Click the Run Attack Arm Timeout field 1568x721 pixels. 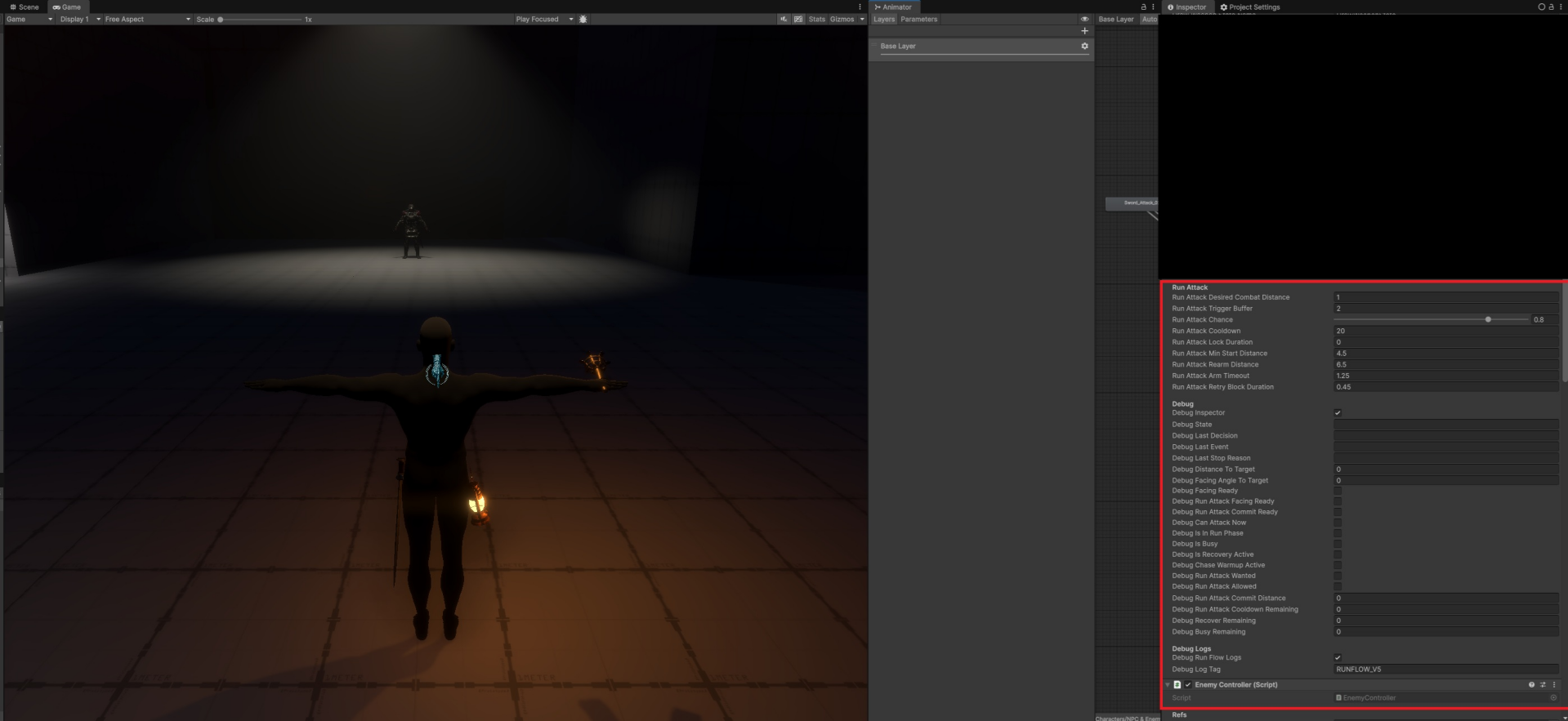pos(1445,376)
